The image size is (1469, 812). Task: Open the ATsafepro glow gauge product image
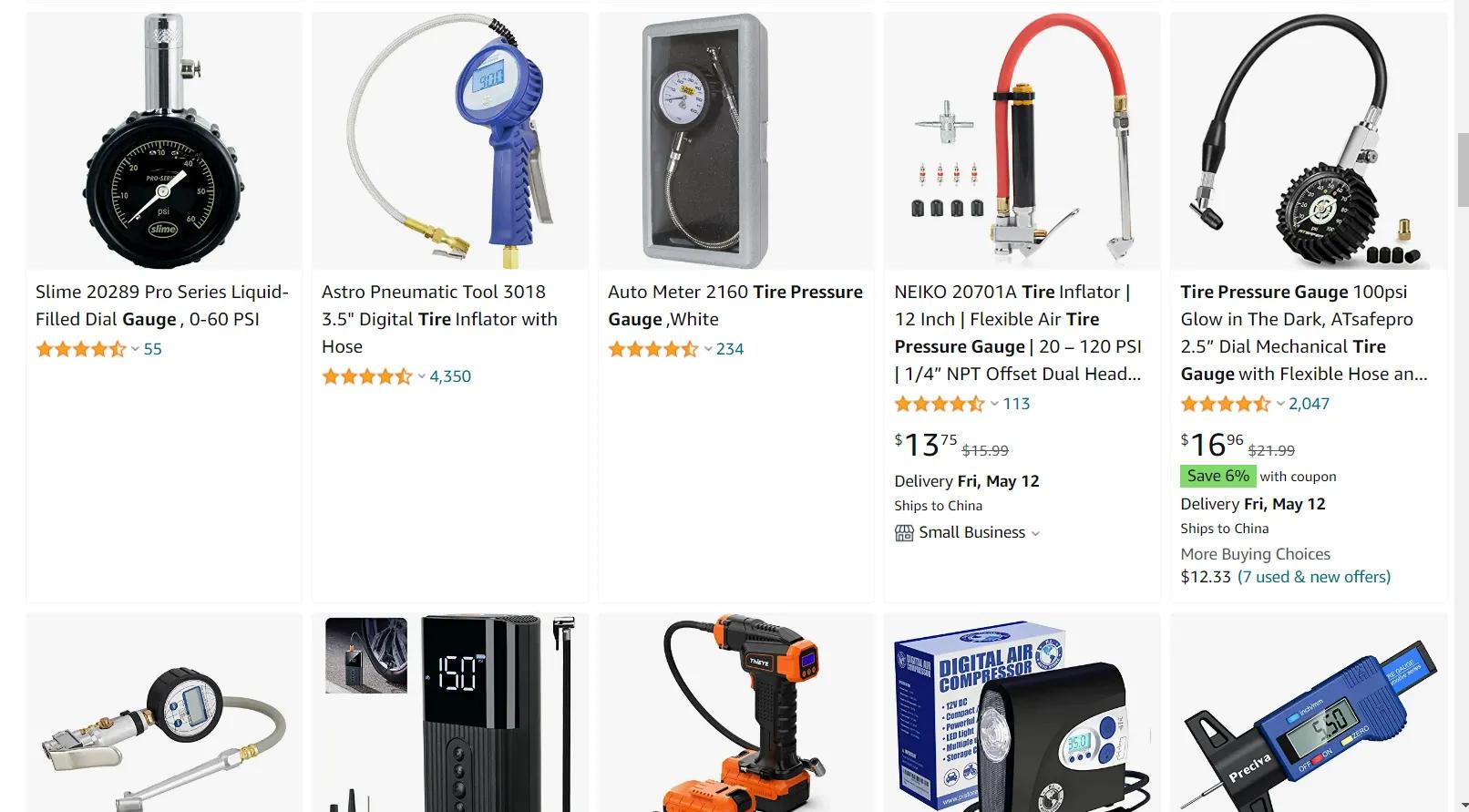1309,141
